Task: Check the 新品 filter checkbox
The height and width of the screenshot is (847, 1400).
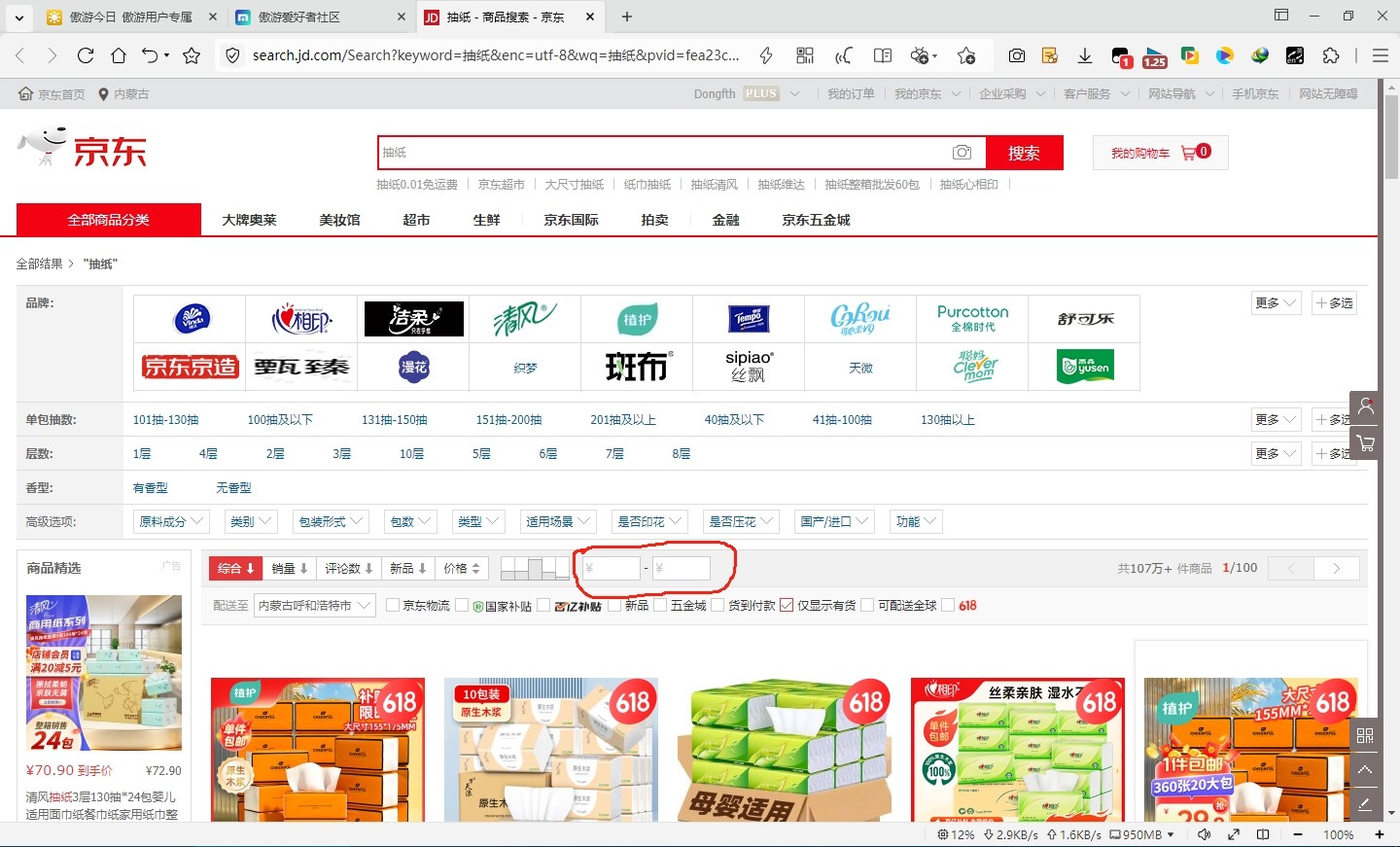Action: tap(614, 606)
